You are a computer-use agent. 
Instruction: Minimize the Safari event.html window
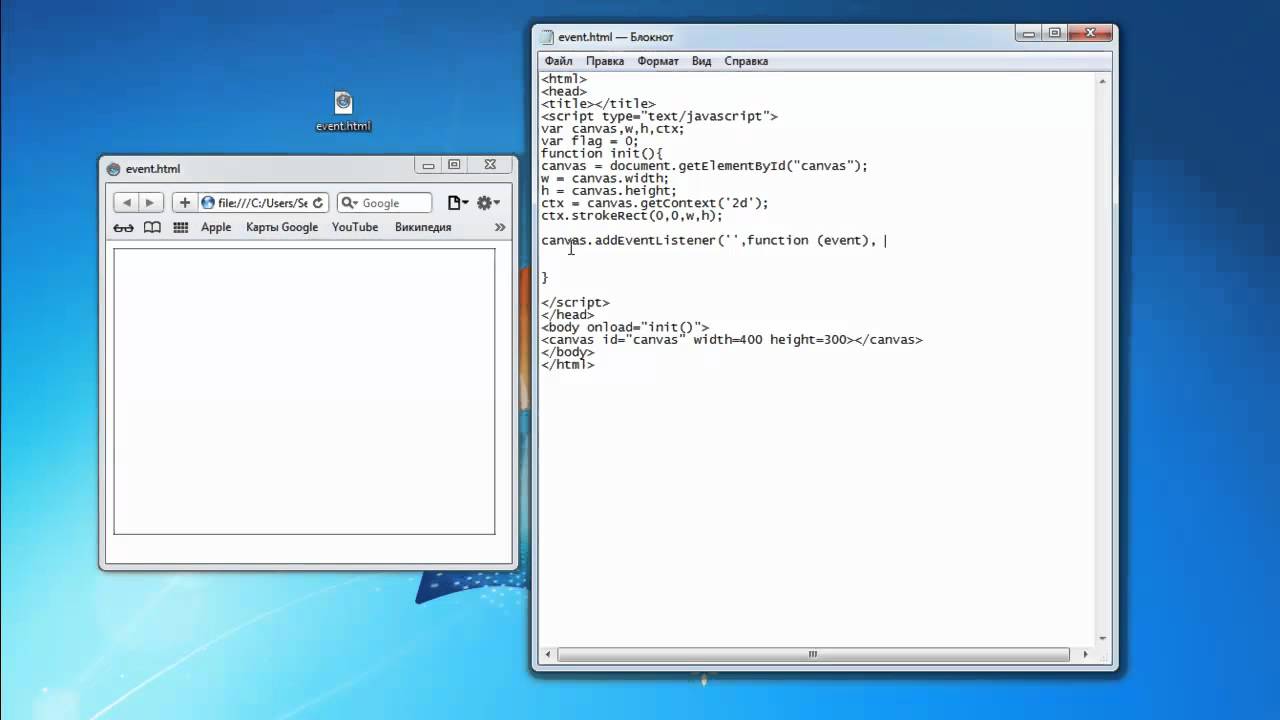pos(428,165)
